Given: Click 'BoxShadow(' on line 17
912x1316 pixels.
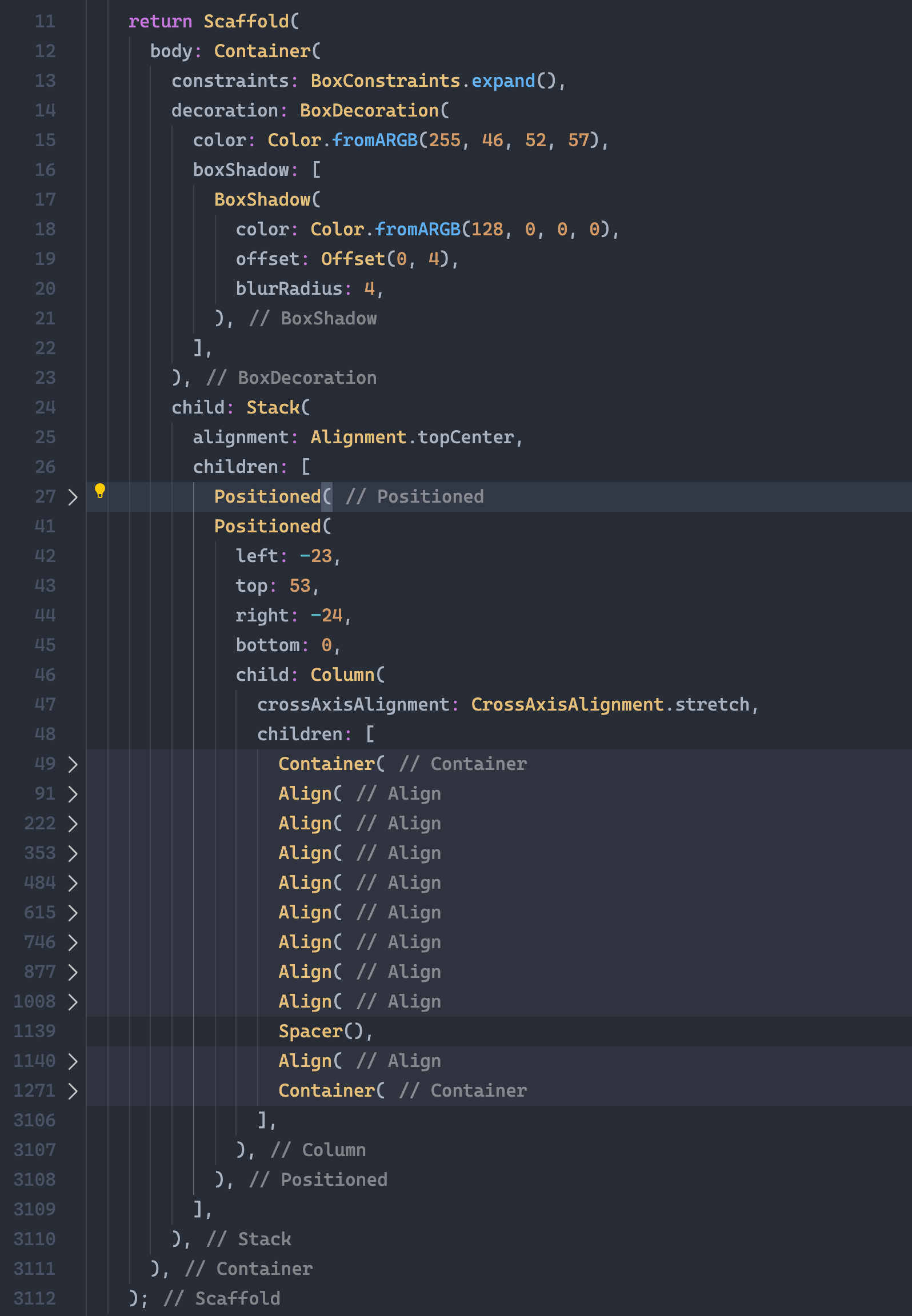Looking at the screenshot, I should pos(267,200).
